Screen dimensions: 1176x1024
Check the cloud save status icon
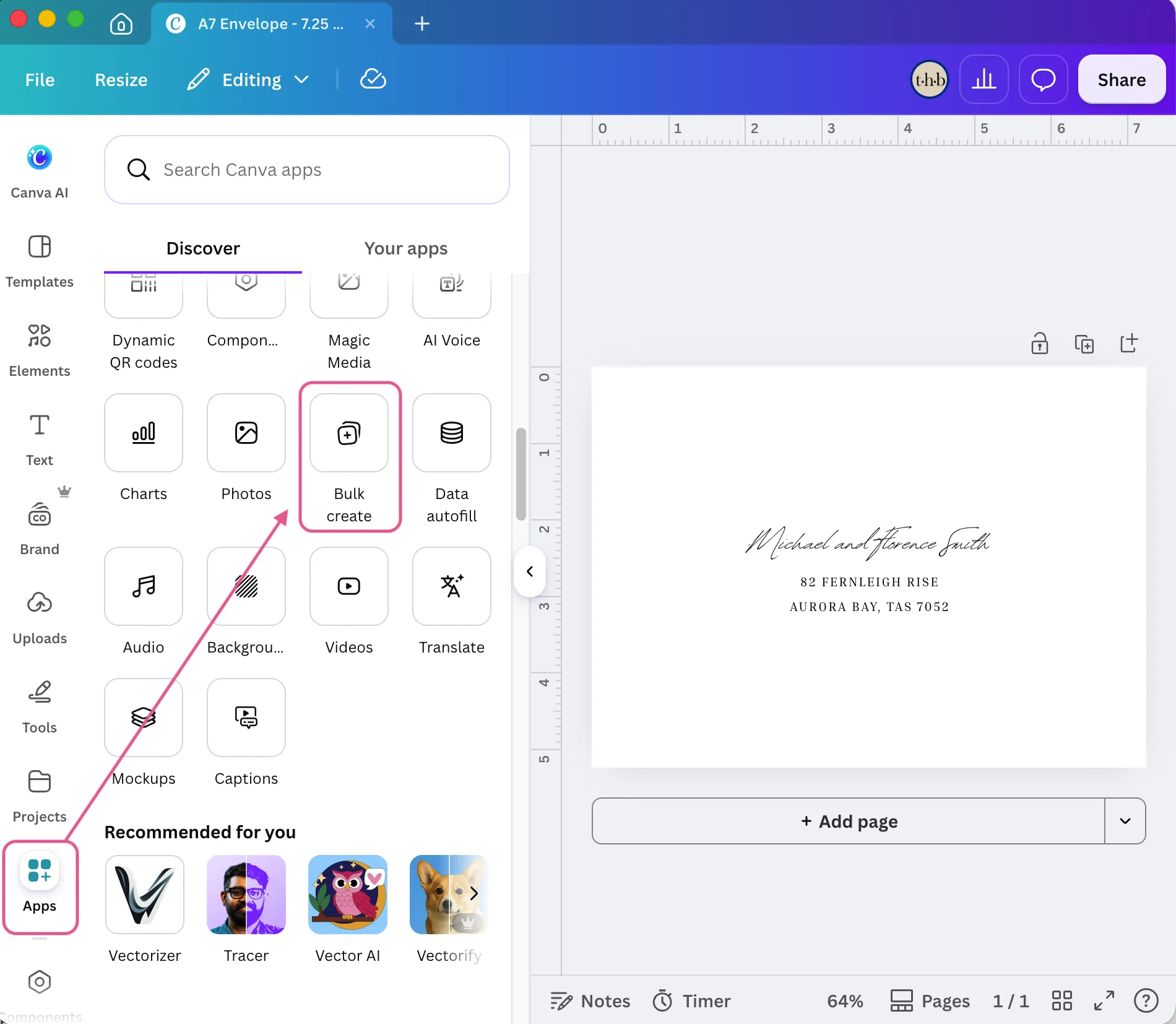click(373, 79)
